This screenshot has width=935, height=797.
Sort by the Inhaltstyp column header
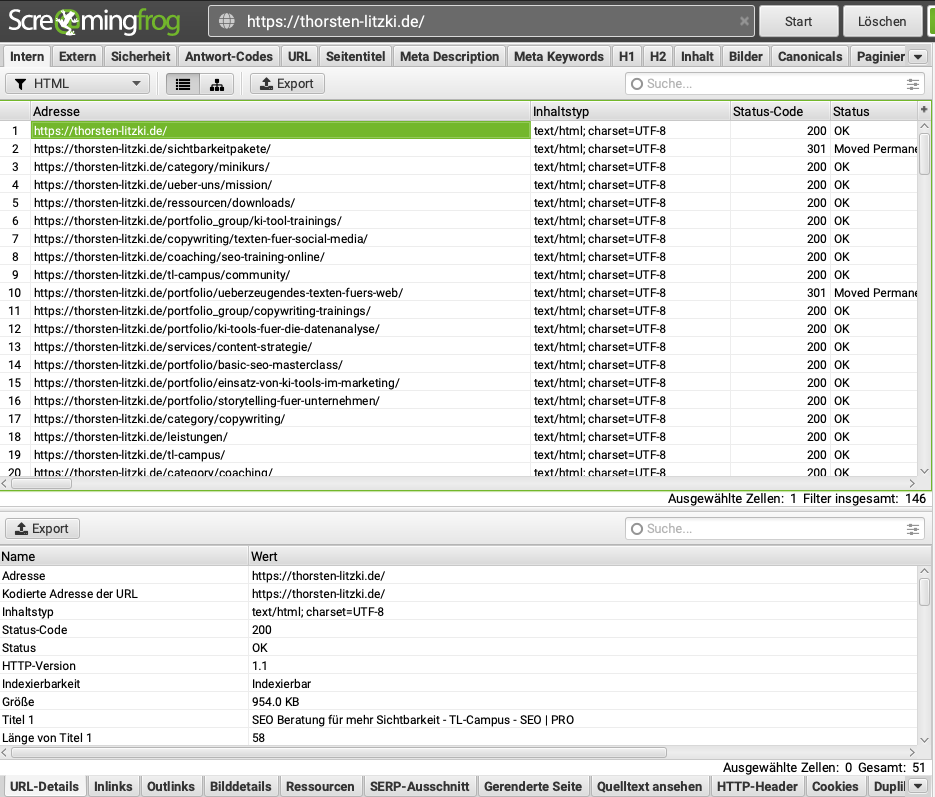click(630, 111)
